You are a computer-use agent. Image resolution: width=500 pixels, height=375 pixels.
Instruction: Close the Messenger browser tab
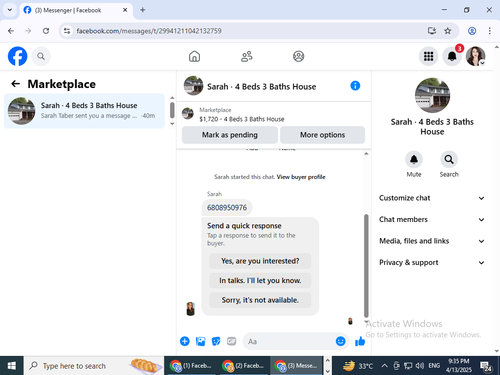(x=125, y=10)
